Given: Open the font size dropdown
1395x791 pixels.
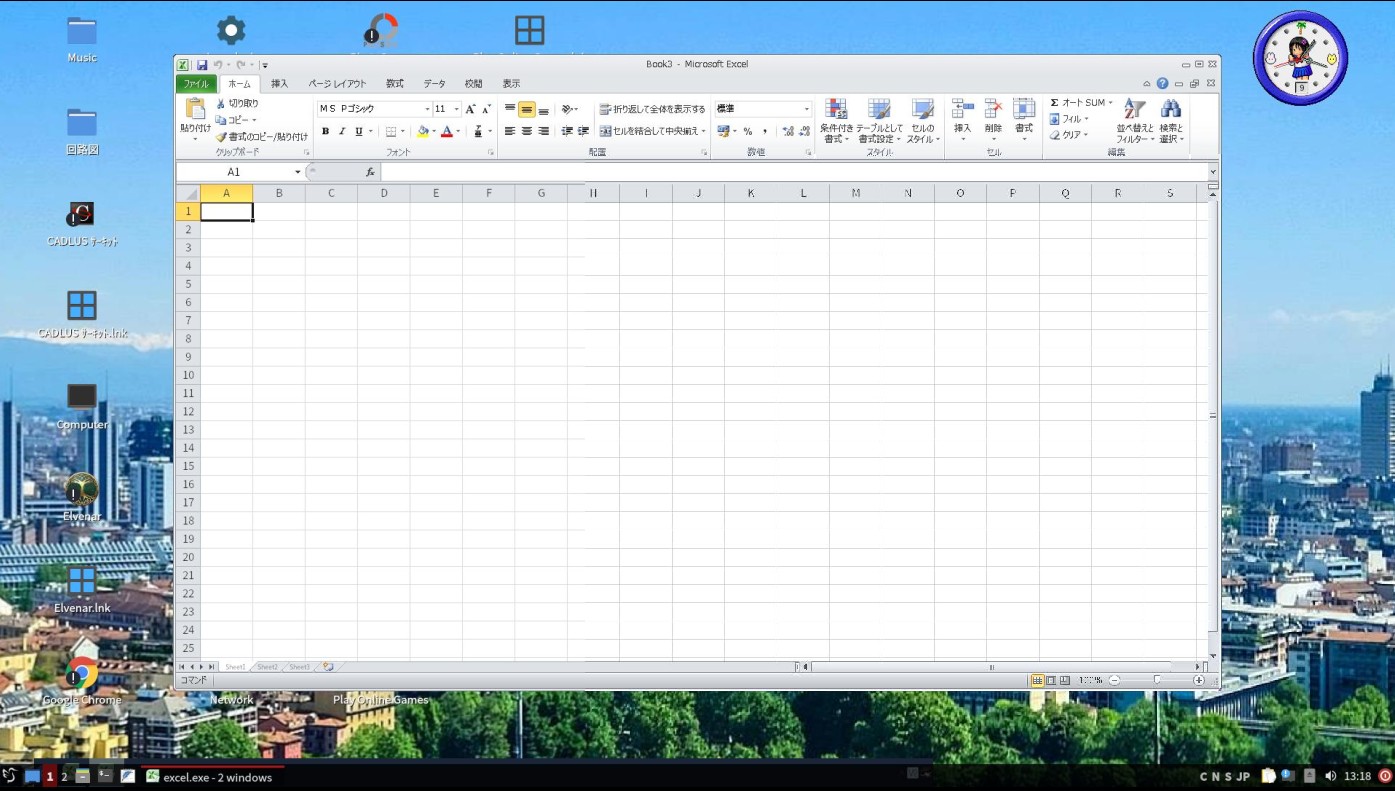Looking at the screenshot, I should [457, 108].
